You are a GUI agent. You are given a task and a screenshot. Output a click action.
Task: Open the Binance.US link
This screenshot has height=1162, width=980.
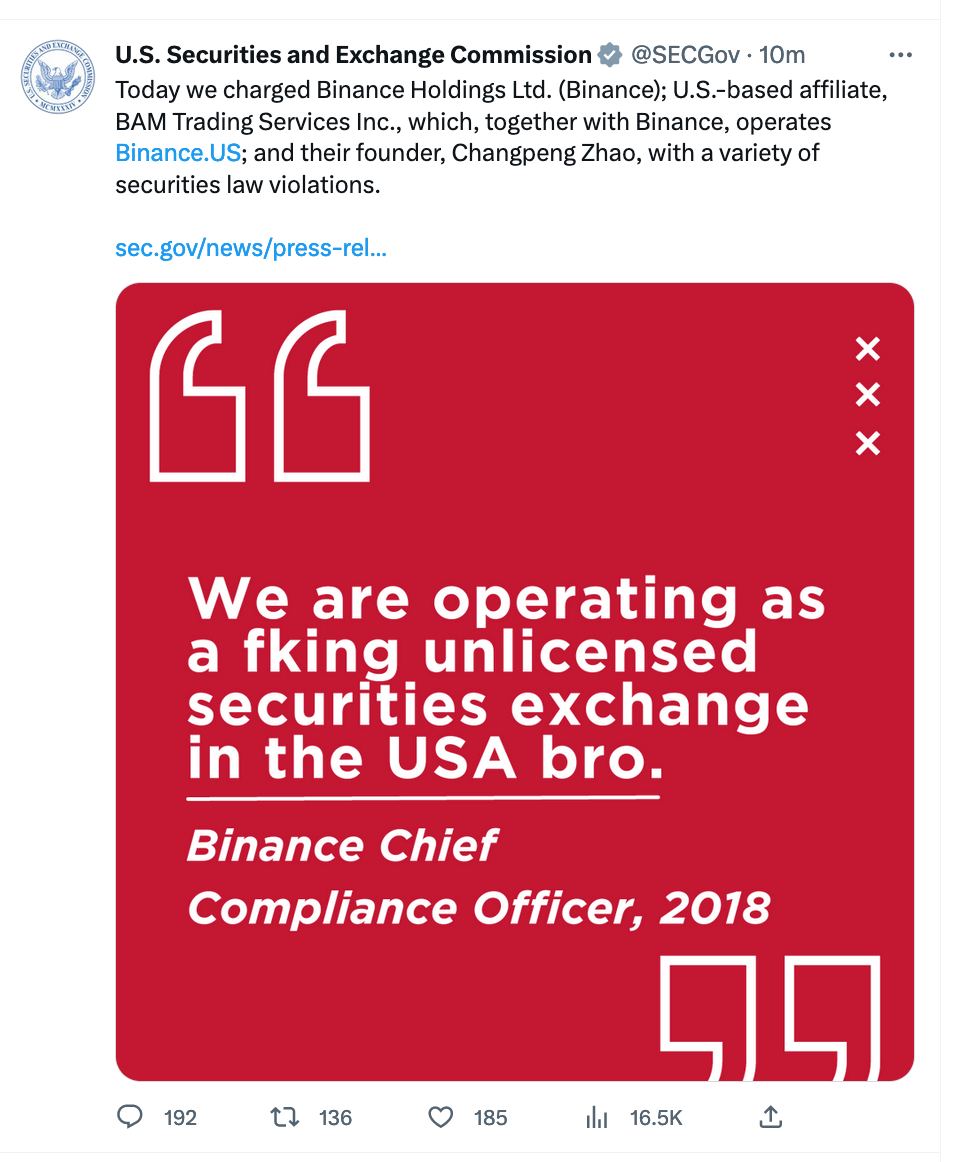point(178,153)
